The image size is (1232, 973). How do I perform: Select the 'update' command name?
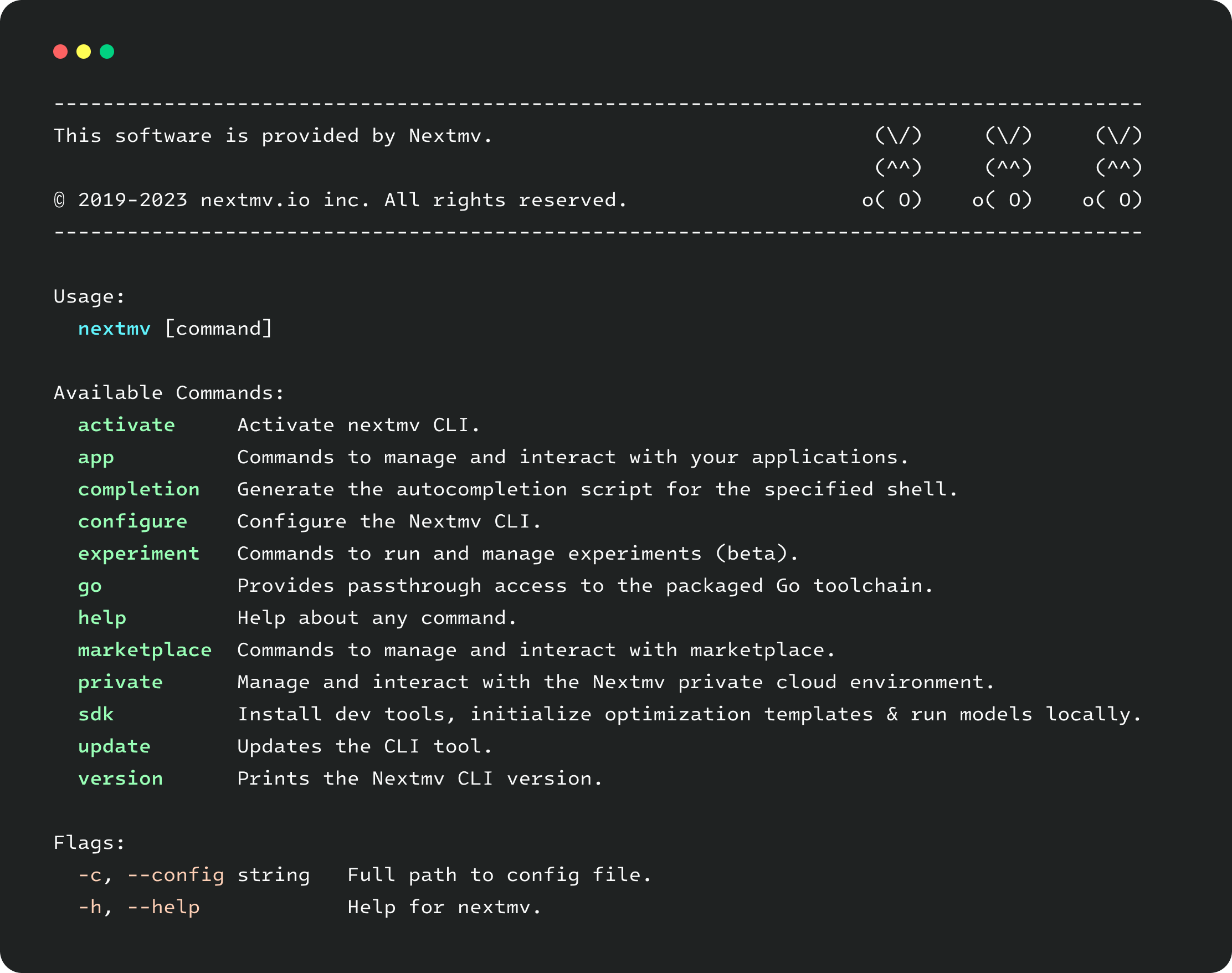[x=115, y=747]
